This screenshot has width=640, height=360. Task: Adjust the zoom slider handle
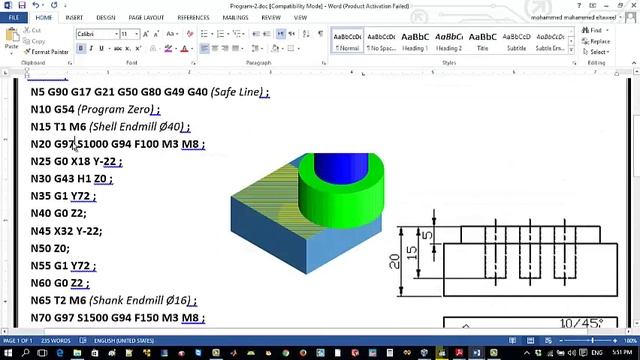pyautogui.click(x=592, y=340)
